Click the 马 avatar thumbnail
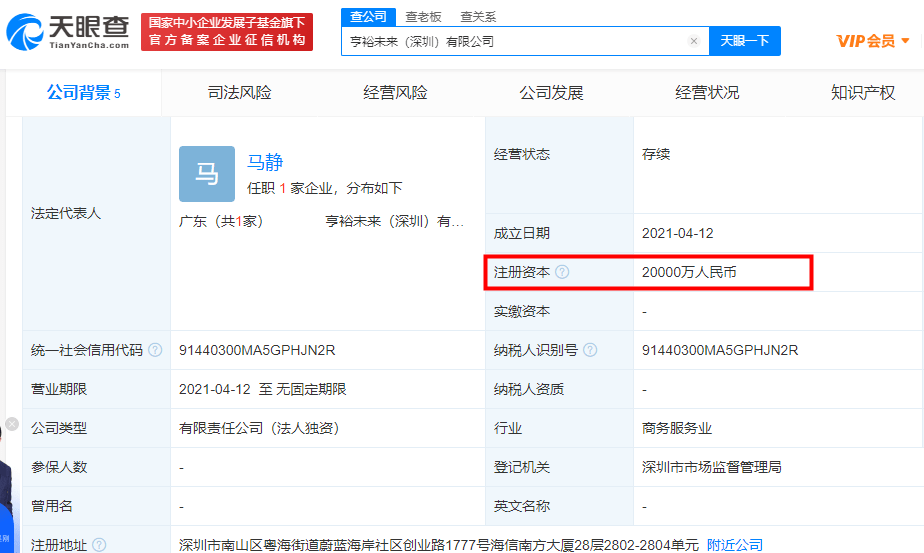The width and height of the screenshot is (924, 553). click(x=207, y=174)
